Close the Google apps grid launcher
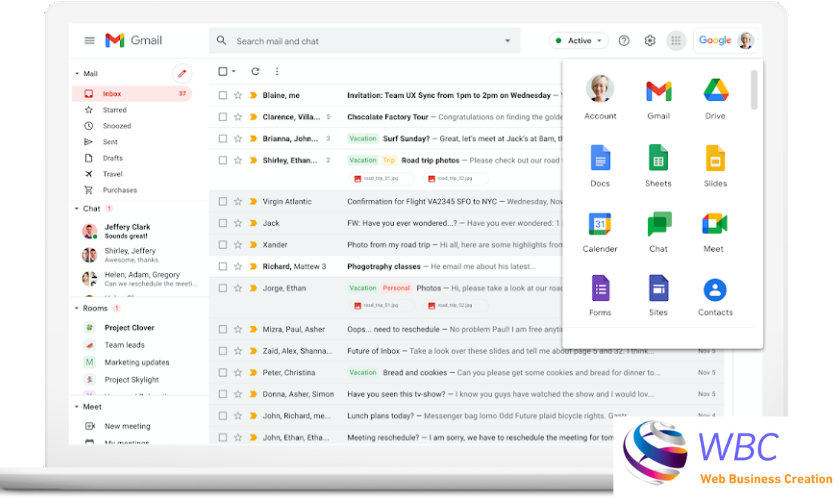840x500 pixels. point(676,40)
